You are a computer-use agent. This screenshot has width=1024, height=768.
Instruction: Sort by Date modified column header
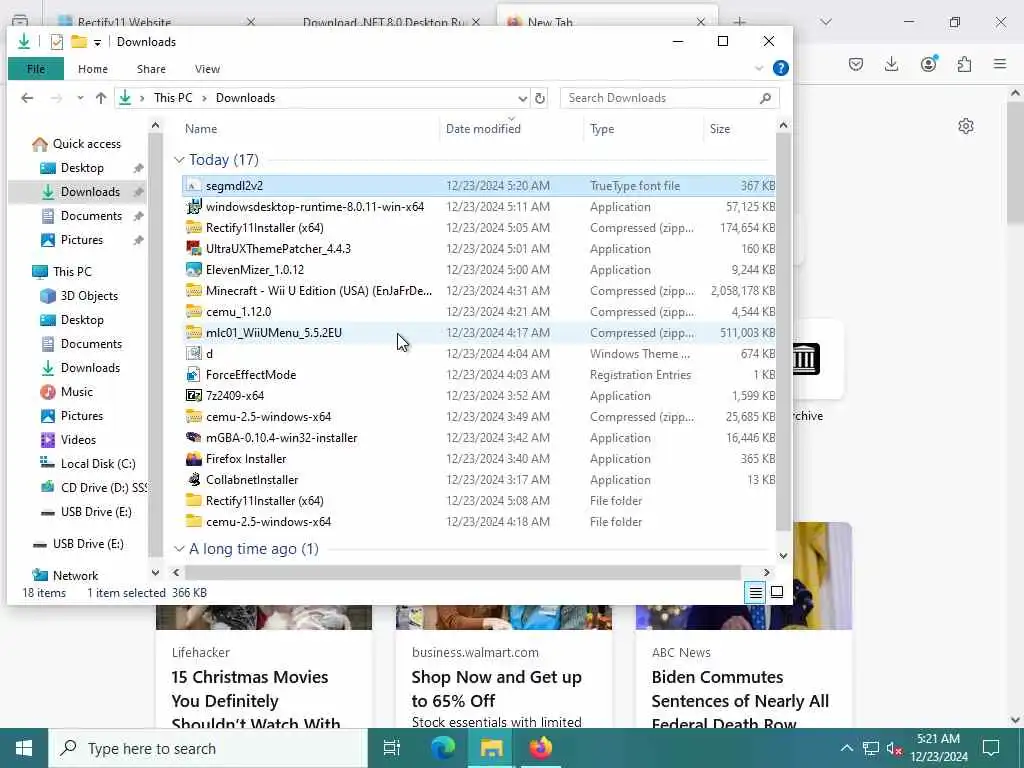click(x=512, y=129)
